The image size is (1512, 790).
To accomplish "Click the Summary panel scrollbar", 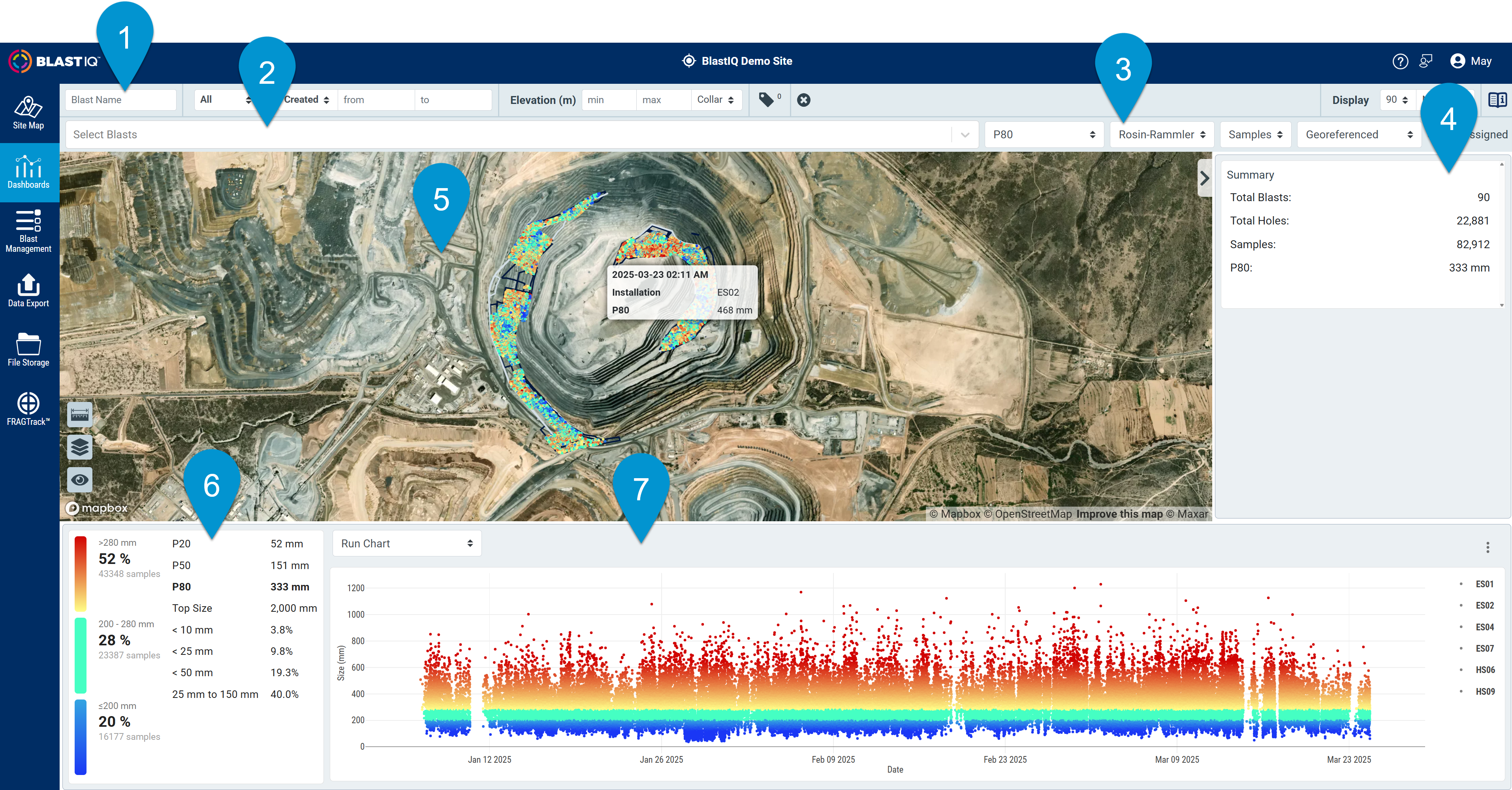I will pos(1502,234).
